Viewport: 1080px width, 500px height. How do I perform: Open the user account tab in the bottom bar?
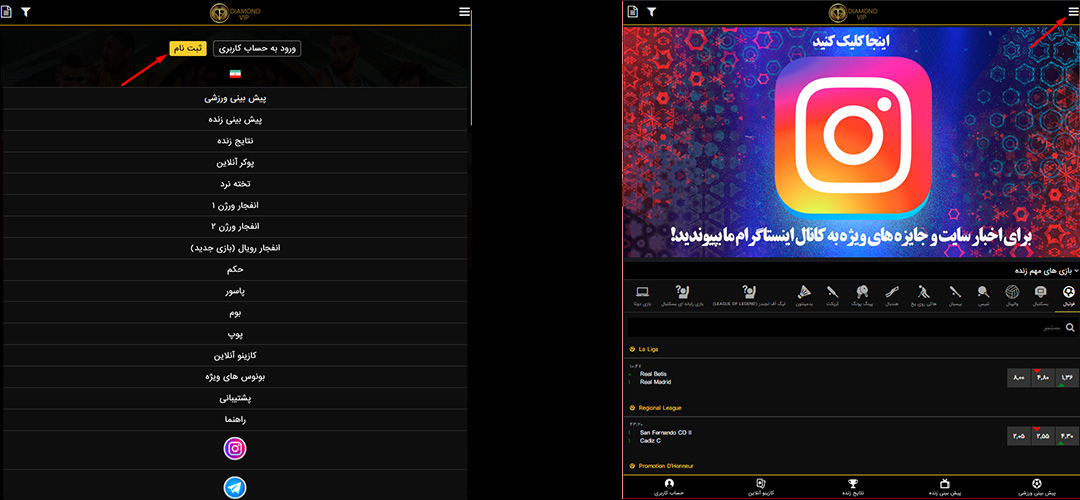click(x=669, y=487)
